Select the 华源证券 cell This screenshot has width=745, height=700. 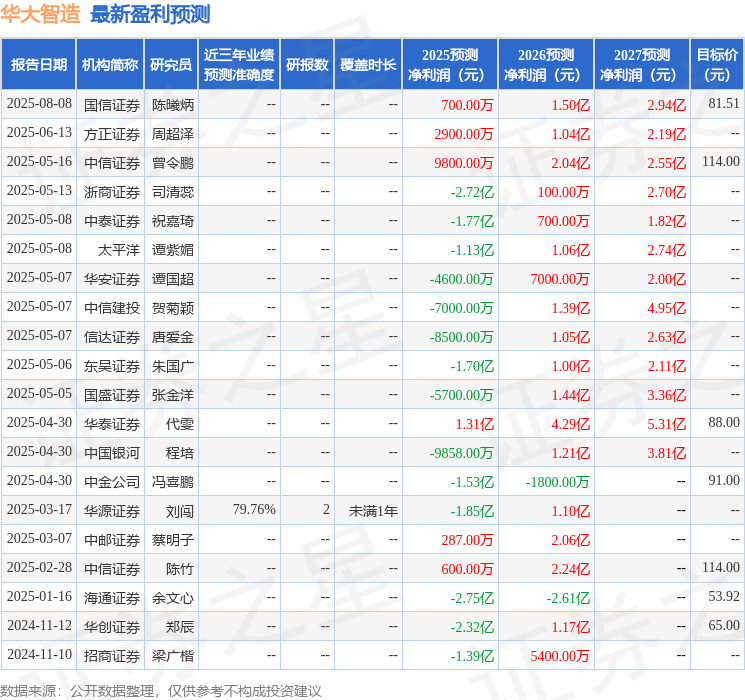112,511
